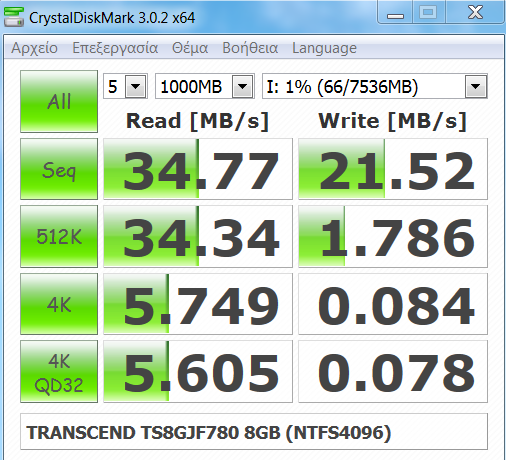This screenshot has width=506, height=460.
Task: Click the 4K write result 0.084
Action: pyautogui.click(x=393, y=304)
